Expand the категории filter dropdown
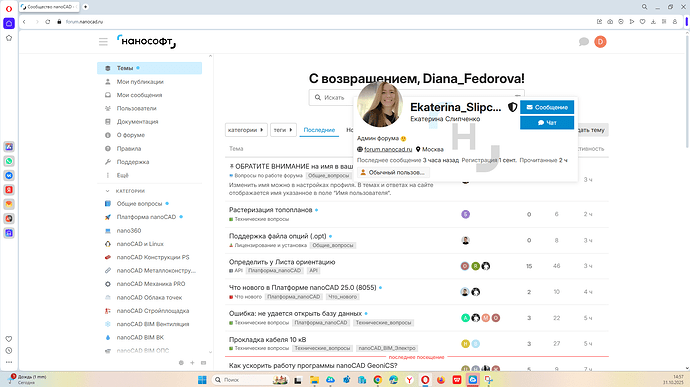 click(x=246, y=130)
